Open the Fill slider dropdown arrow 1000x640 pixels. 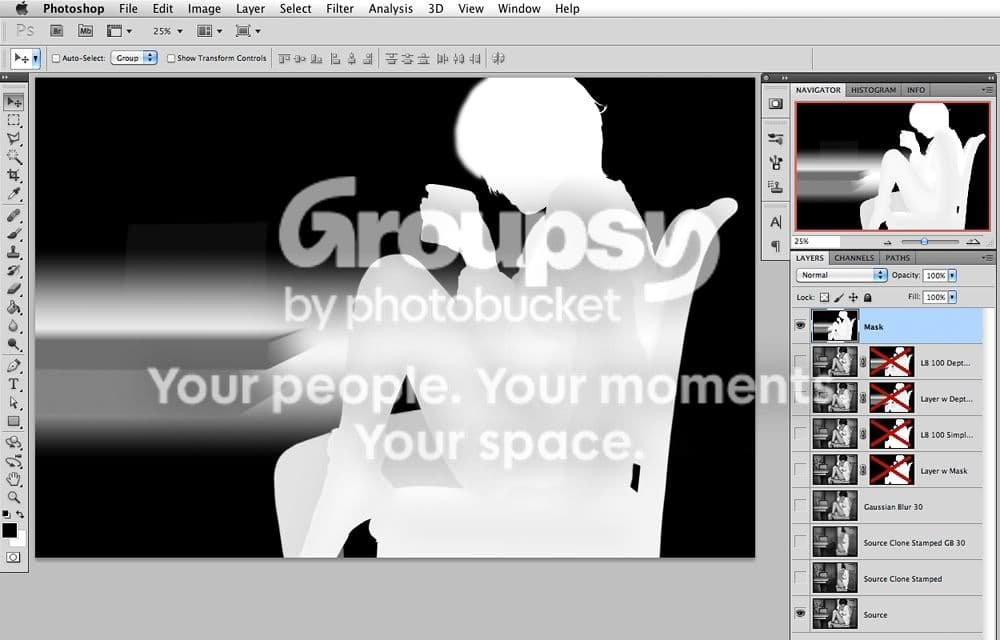(952, 297)
